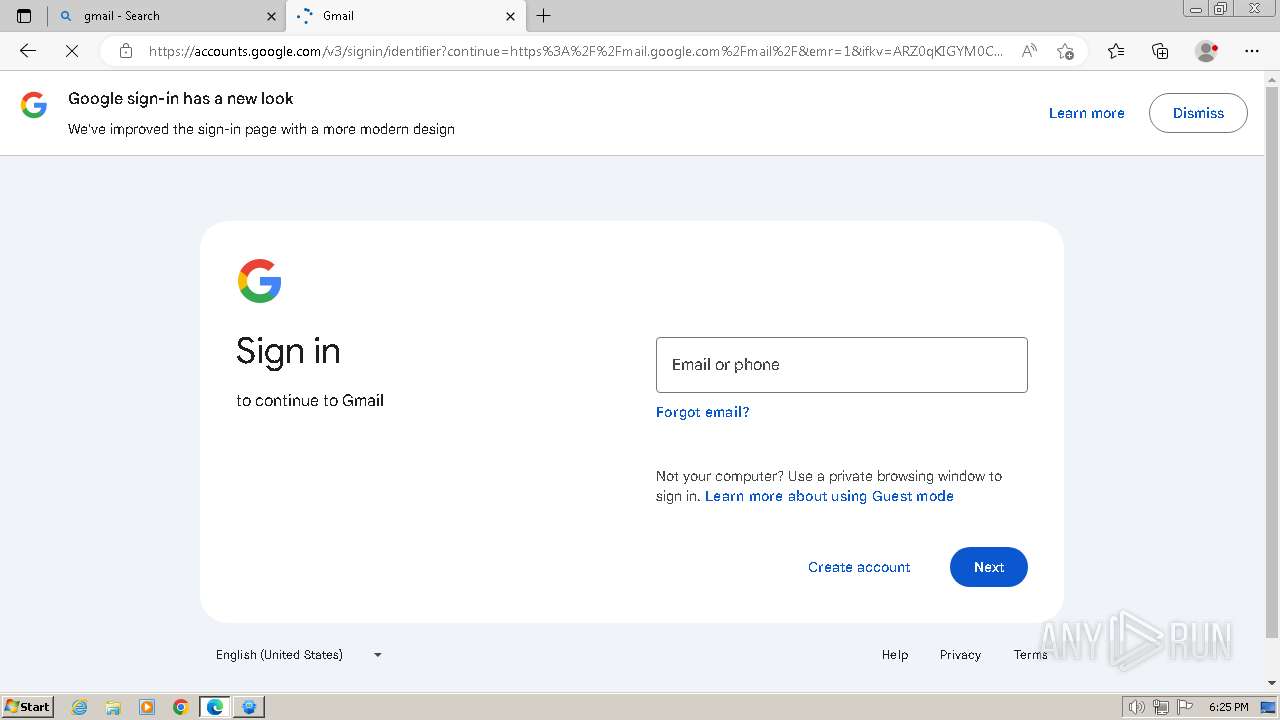Open the network tray icon
Image resolution: width=1280 pixels, height=720 pixels.
coord(1161,707)
